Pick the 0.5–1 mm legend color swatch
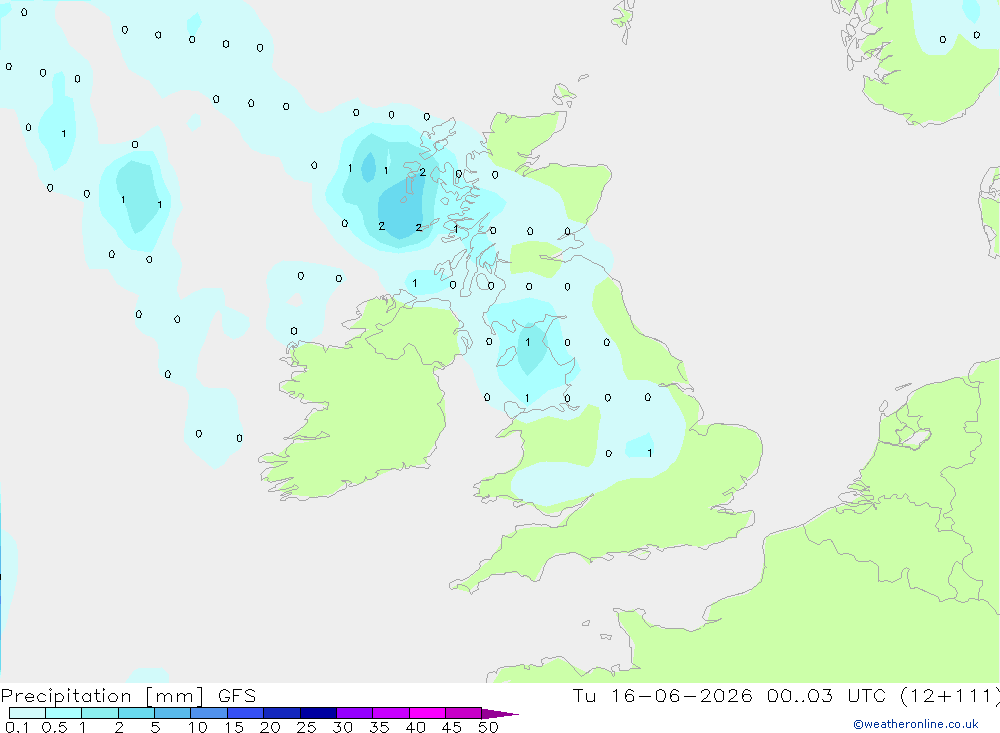Viewport: 1000px width, 733px height. [x=64, y=713]
